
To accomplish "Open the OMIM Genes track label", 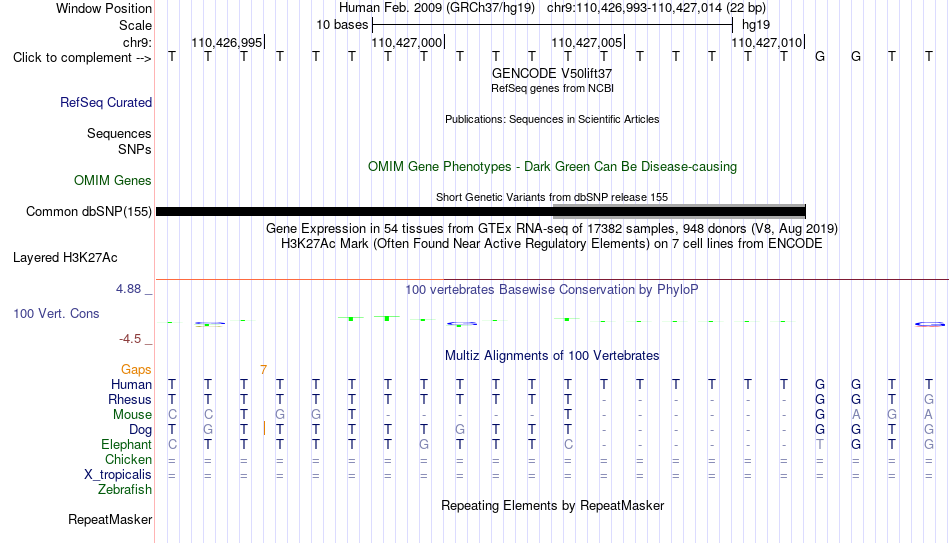I will coord(113,181).
